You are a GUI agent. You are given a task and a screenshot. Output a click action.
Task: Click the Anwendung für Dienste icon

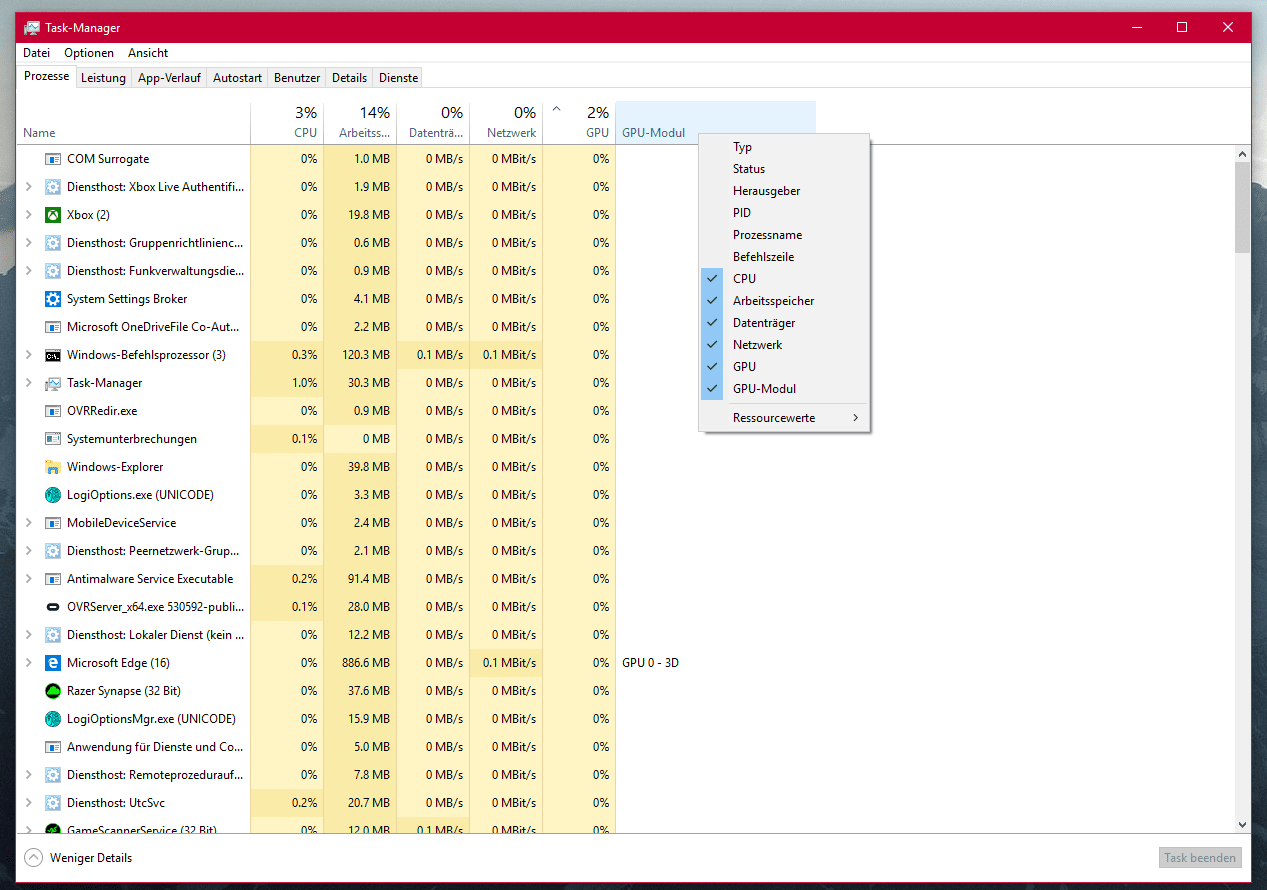pyautogui.click(x=53, y=747)
